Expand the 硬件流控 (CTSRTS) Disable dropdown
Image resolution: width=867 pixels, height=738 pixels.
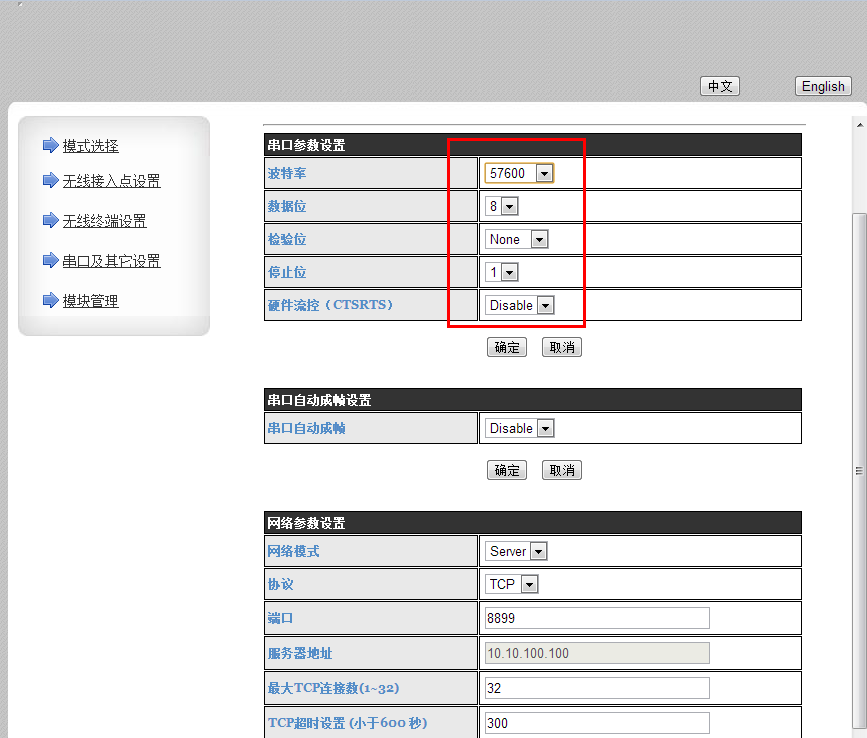tap(520, 305)
